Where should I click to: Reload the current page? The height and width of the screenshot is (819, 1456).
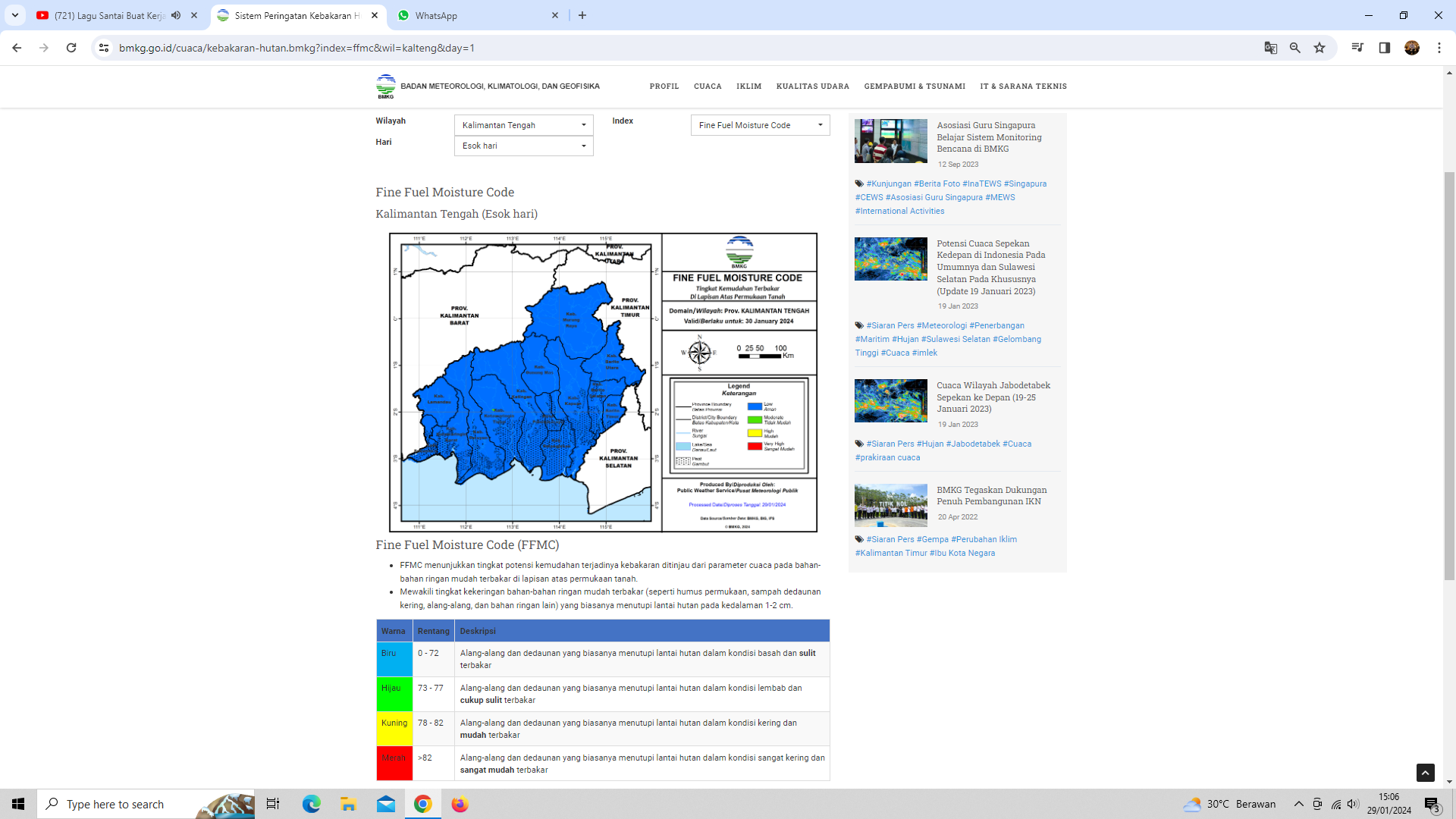pos(71,48)
